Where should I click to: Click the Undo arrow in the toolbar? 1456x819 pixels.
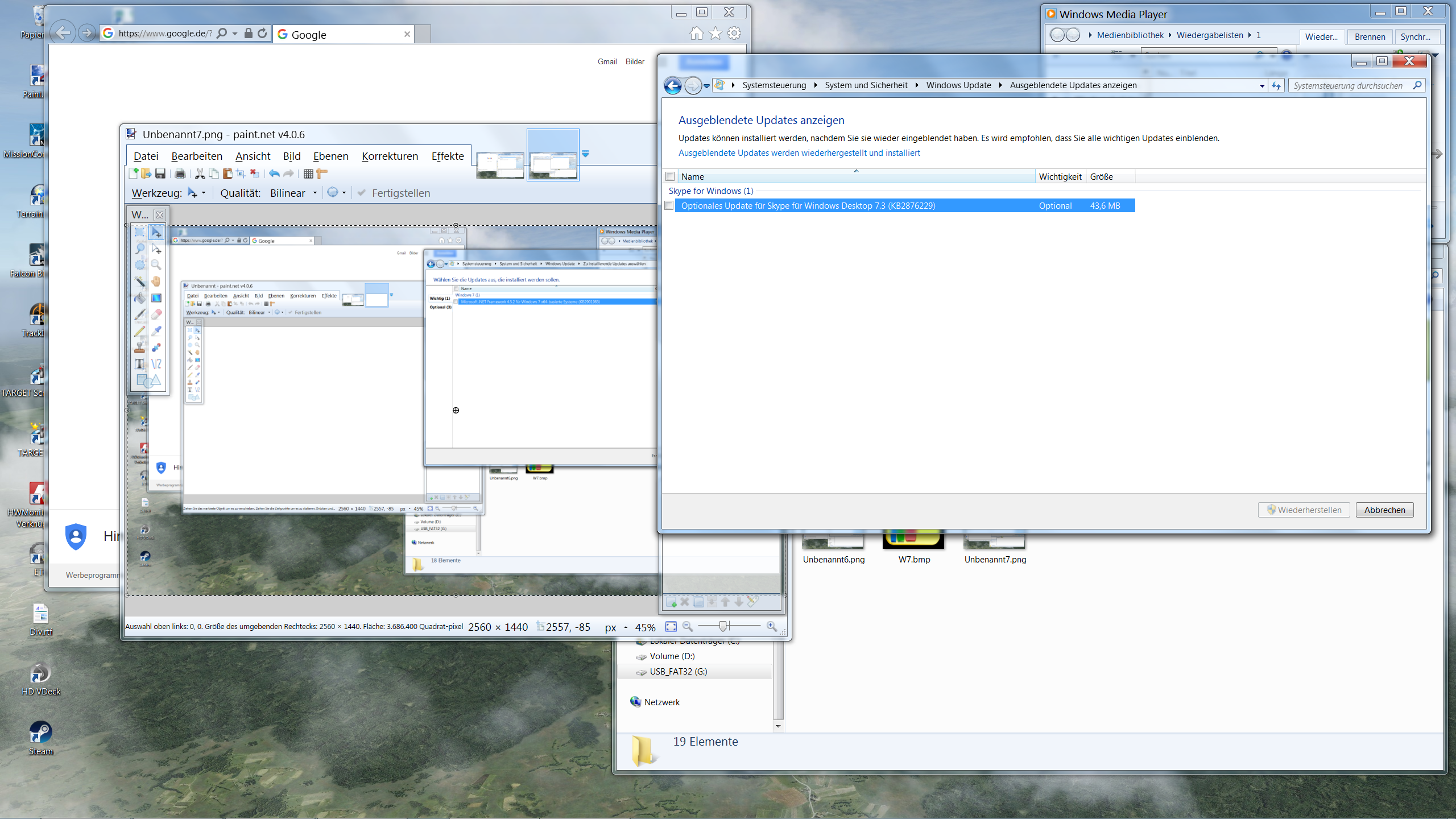[274, 173]
